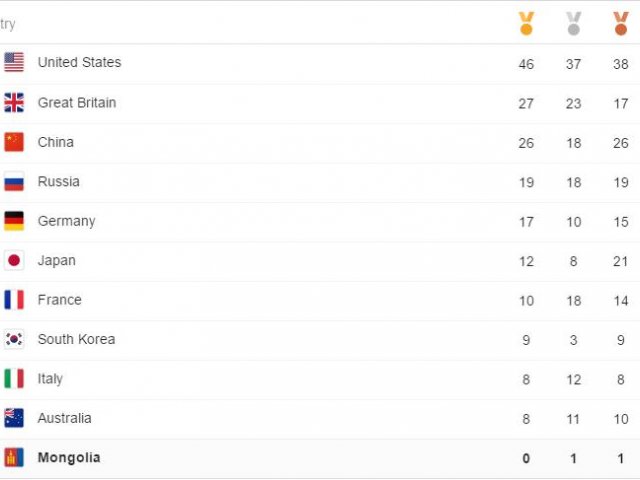Click the silver medal column header

tap(573, 23)
